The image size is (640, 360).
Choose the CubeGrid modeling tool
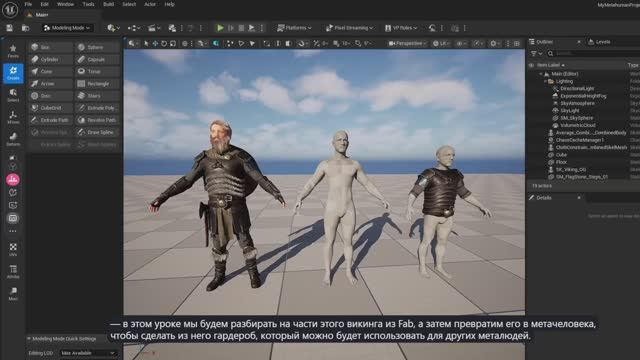coord(50,108)
